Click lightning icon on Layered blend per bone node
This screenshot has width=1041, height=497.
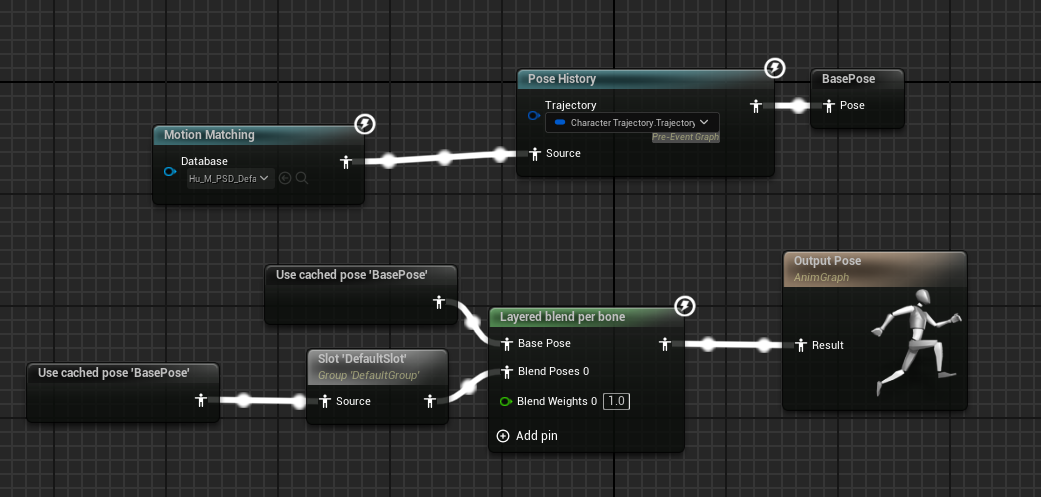click(685, 306)
